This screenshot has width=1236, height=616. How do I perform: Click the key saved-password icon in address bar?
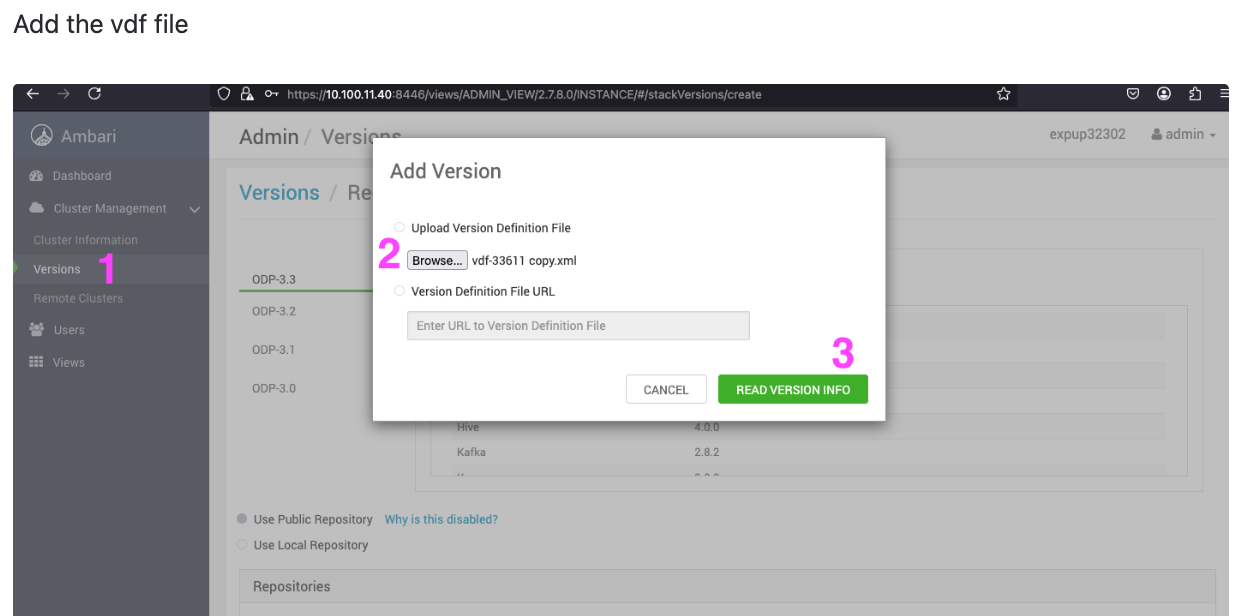click(x=271, y=94)
